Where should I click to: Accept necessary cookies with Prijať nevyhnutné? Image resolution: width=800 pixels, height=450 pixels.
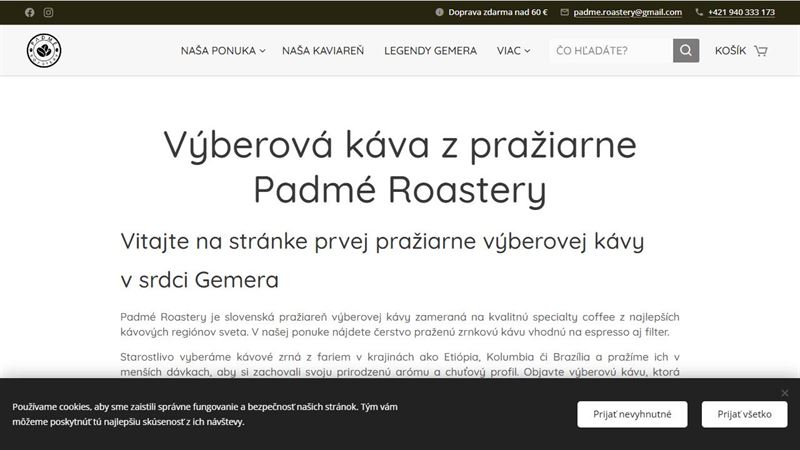click(632, 414)
